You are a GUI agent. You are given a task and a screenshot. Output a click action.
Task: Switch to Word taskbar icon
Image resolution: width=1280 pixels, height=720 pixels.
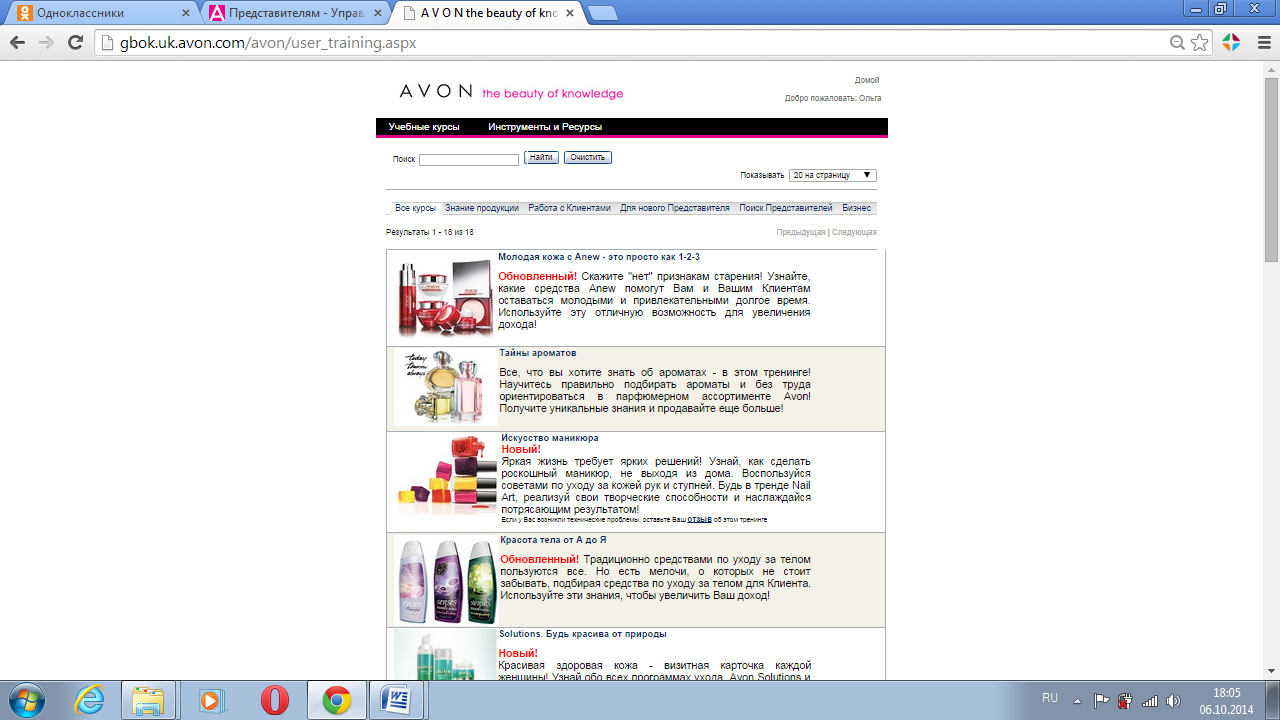coord(398,700)
